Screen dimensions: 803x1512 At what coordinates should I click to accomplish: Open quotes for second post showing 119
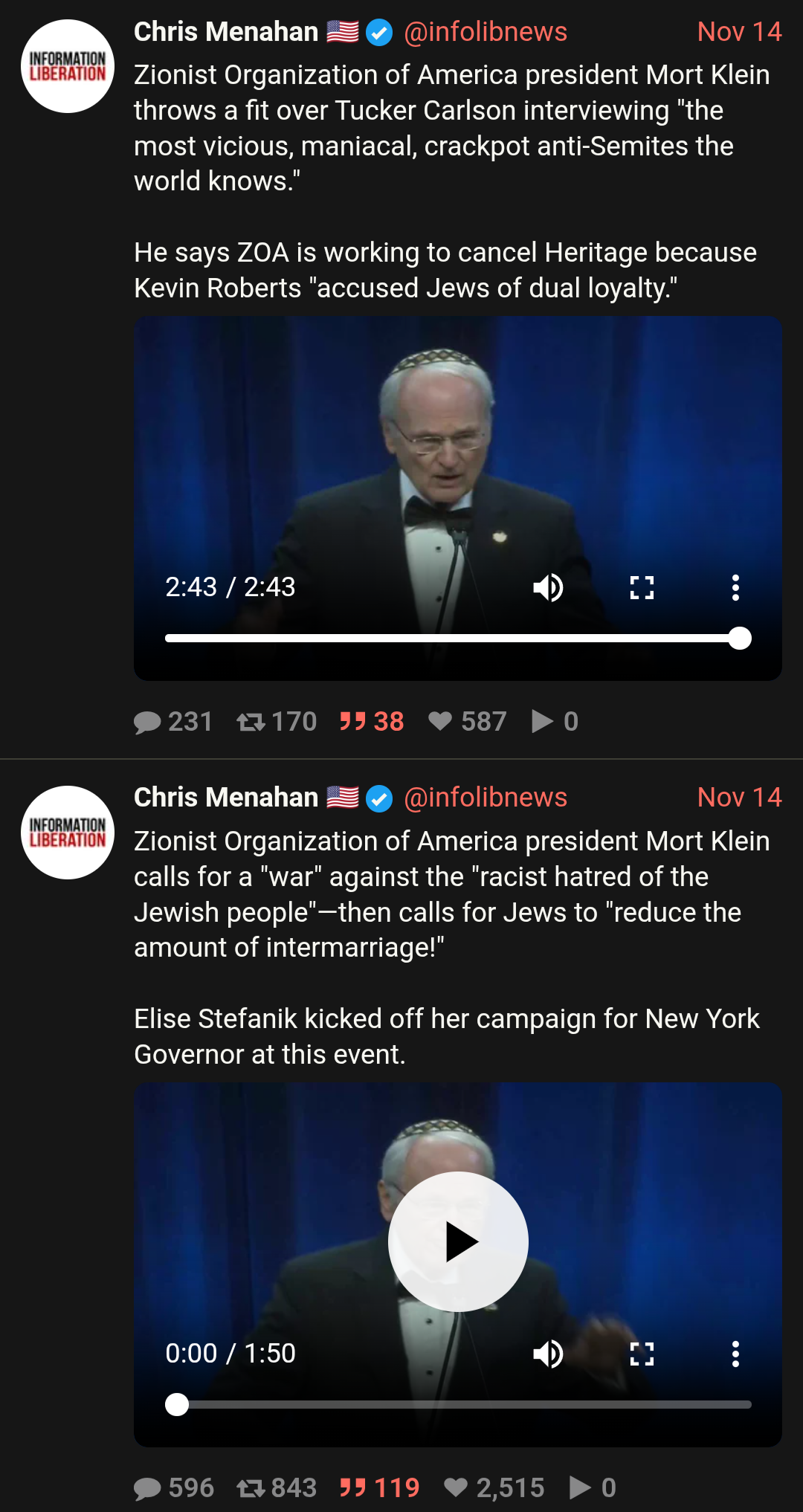pos(379,1487)
